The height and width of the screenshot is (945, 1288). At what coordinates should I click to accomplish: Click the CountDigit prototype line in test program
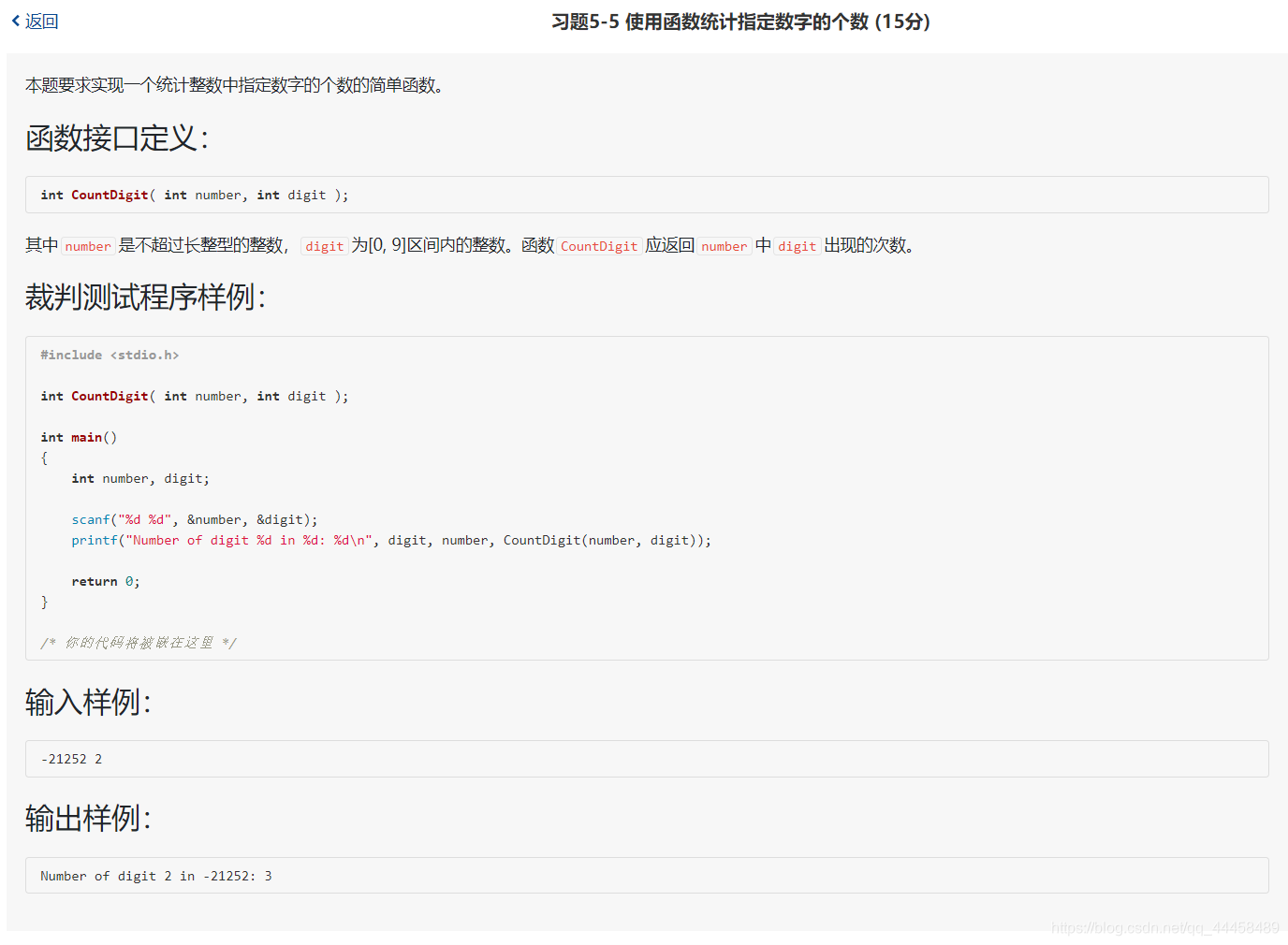click(x=195, y=396)
